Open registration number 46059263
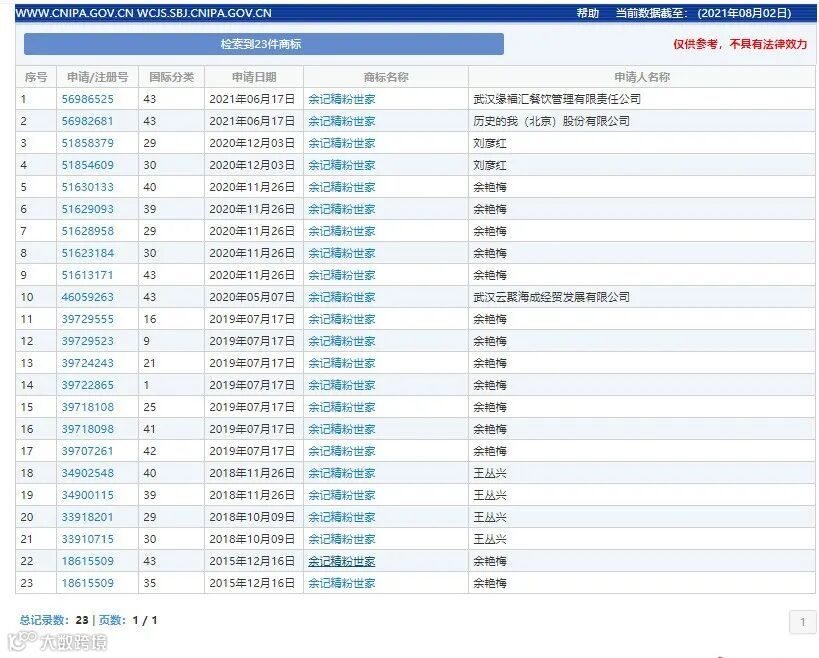Image resolution: width=819 pixels, height=658 pixels. tap(87, 297)
